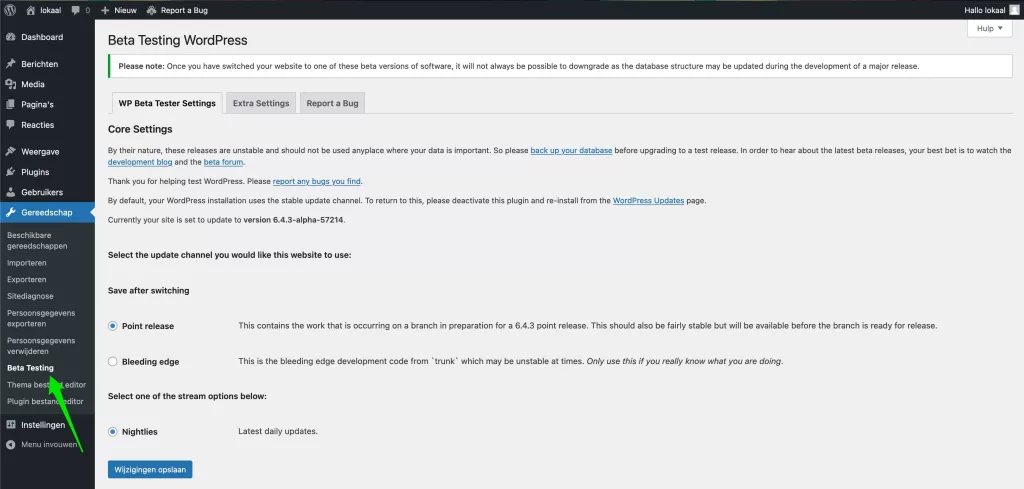Switch to the Report a Bug tab
1024x489 pixels.
(x=333, y=103)
